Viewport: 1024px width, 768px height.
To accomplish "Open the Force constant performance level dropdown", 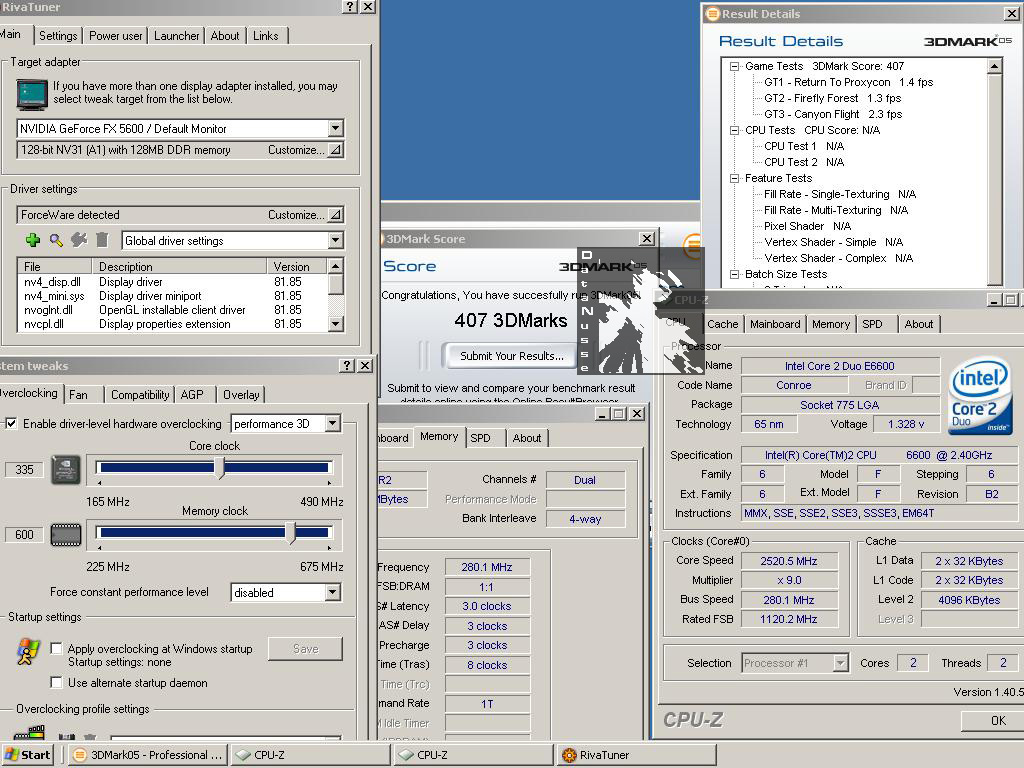I will (x=332, y=592).
